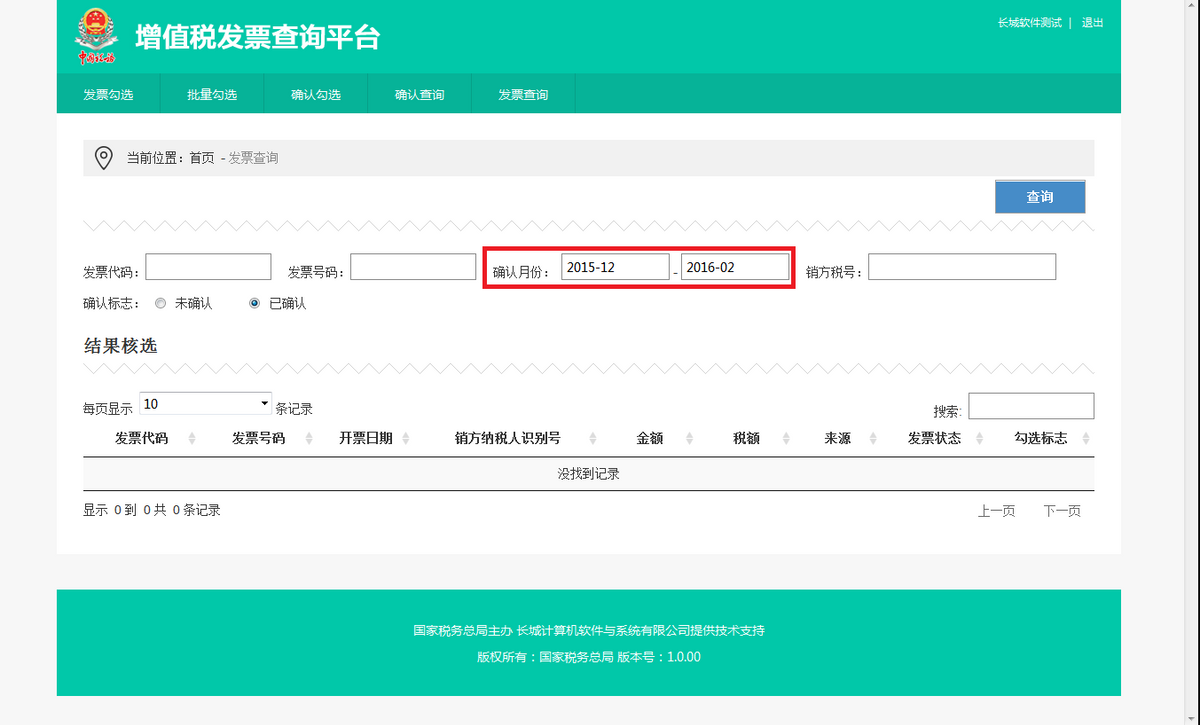Select the 未确认 radio button
This screenshot has height=725, width=1200.
click(x=160, y=303)
